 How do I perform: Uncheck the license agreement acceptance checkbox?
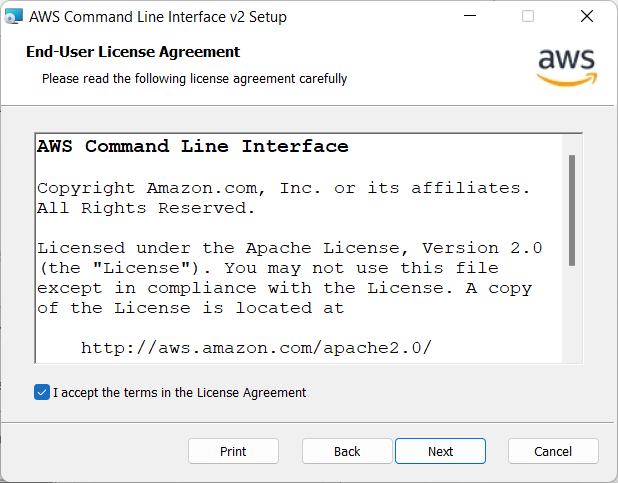pyautogui.click(x=41, y=393)
